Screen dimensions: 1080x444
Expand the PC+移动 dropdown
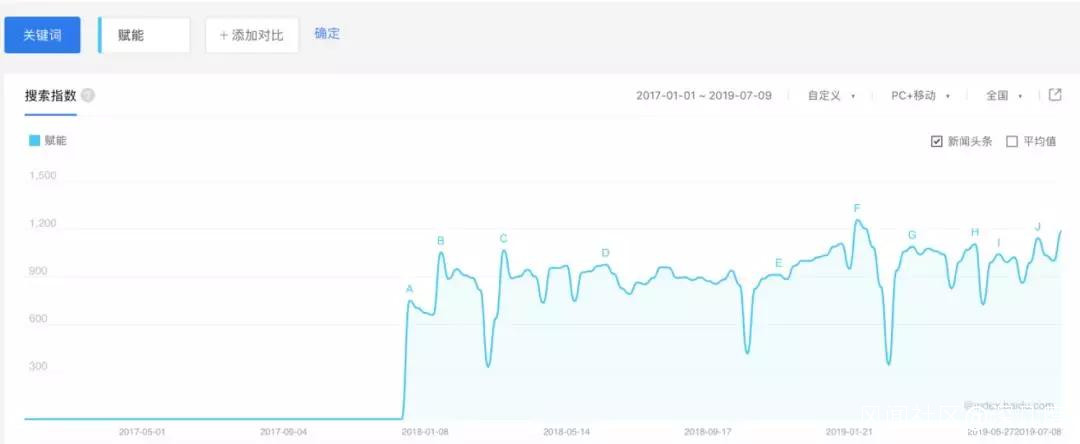click(x=920, y=96)
